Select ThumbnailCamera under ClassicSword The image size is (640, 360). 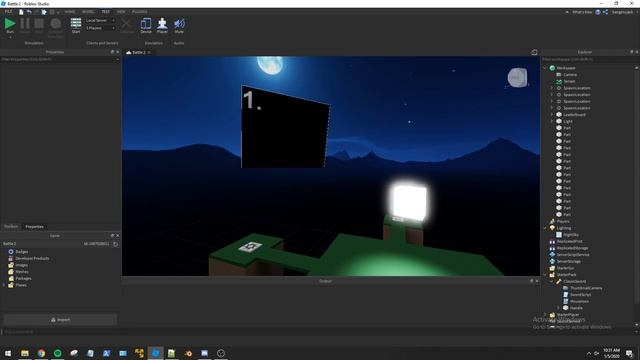[586, 288]
